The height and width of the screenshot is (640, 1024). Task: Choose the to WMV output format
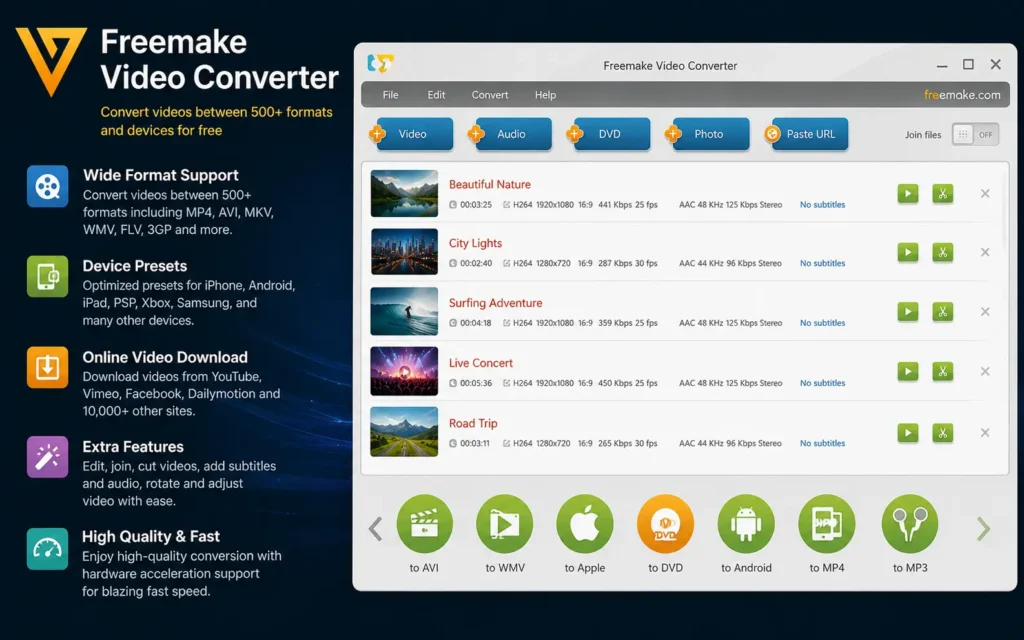pyautogui.click(x=505, y=524)
